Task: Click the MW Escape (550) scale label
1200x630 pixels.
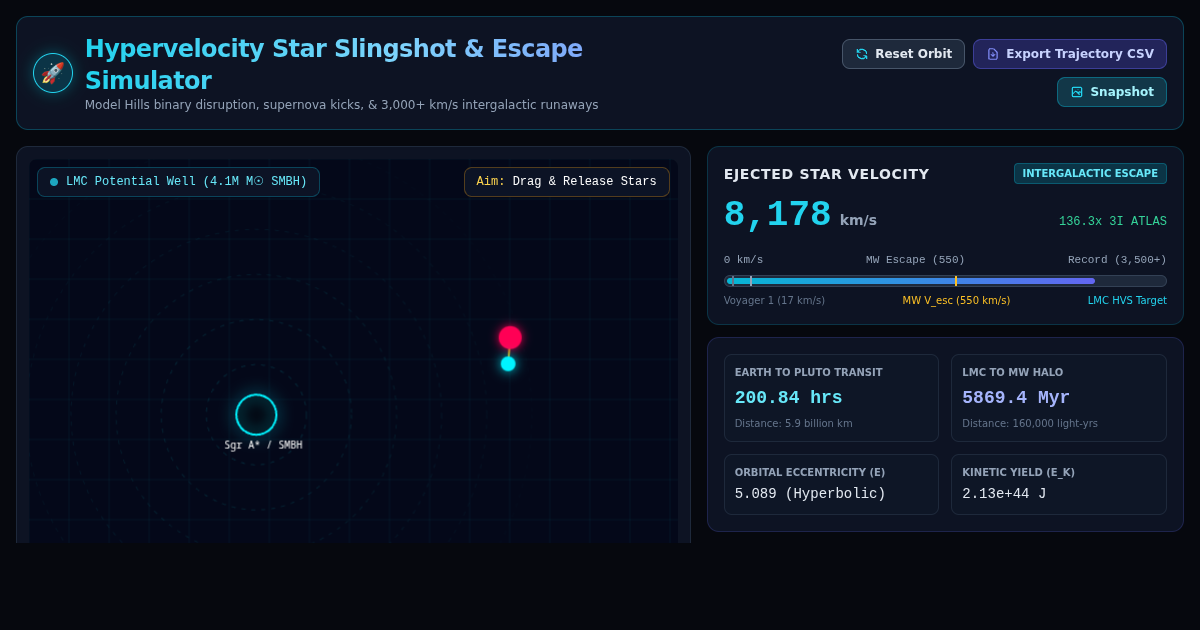Action: [916, 260]
